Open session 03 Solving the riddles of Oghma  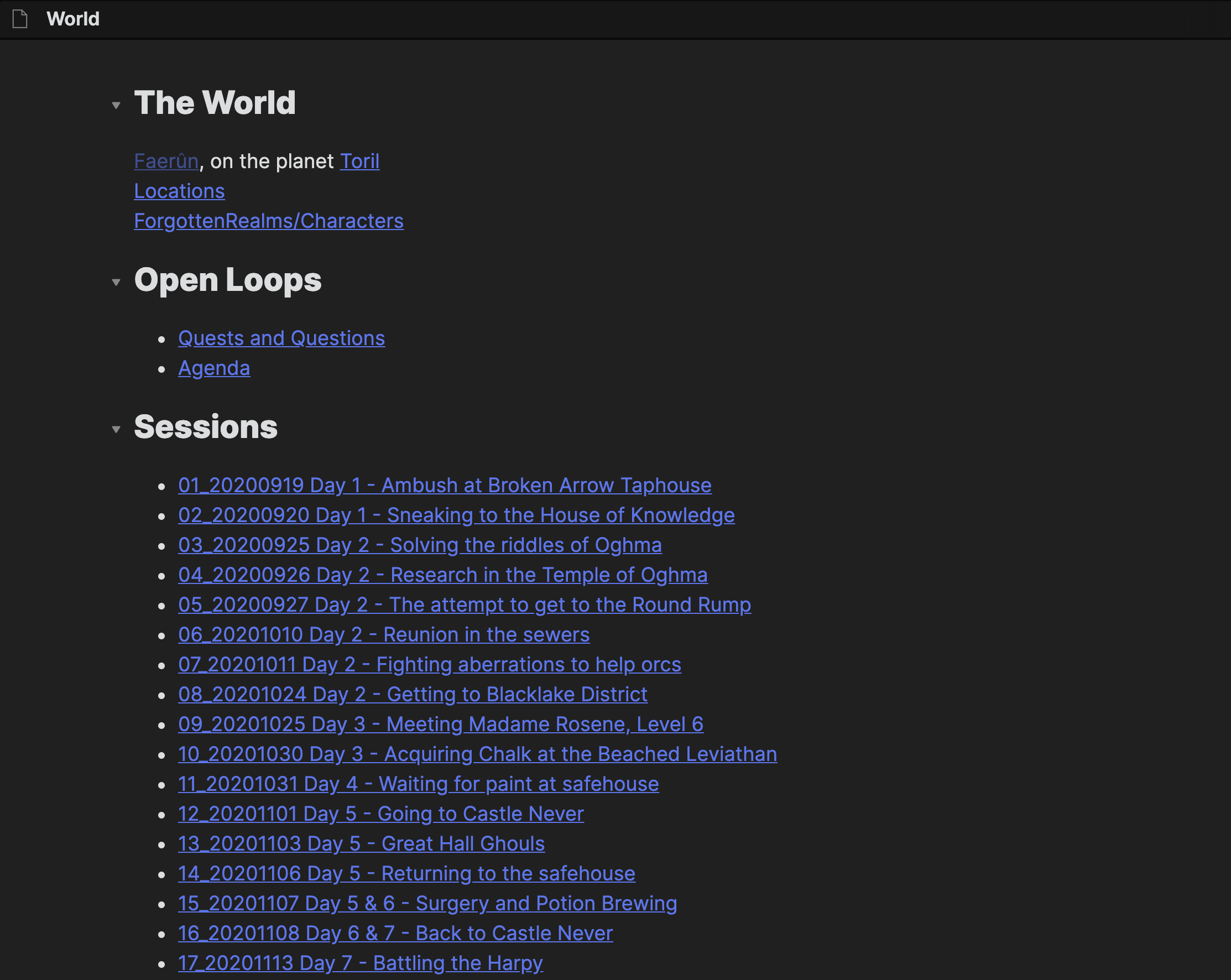pyautogui.click(x=420, y=545)
